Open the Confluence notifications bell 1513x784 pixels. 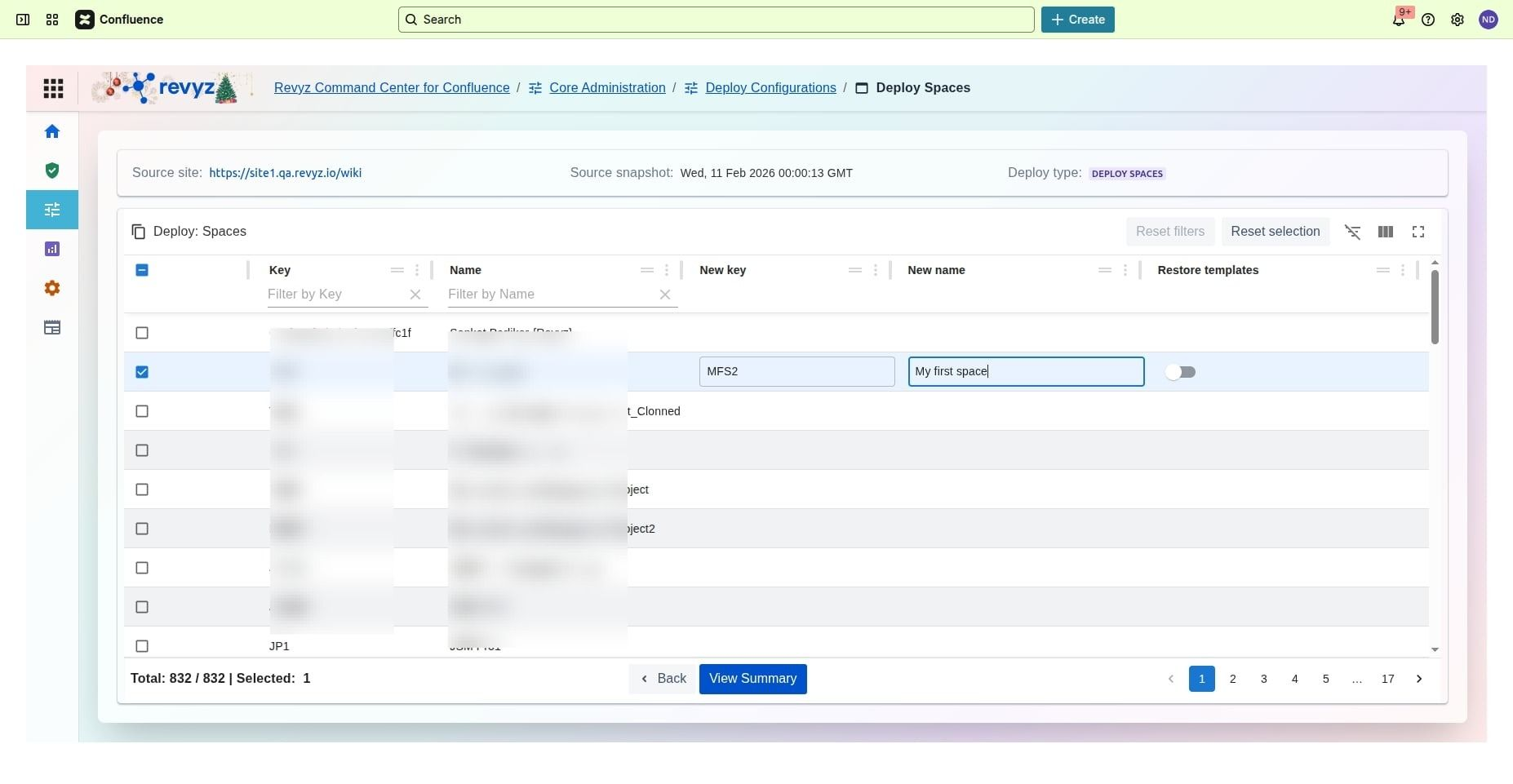[x=1399, y=20]
